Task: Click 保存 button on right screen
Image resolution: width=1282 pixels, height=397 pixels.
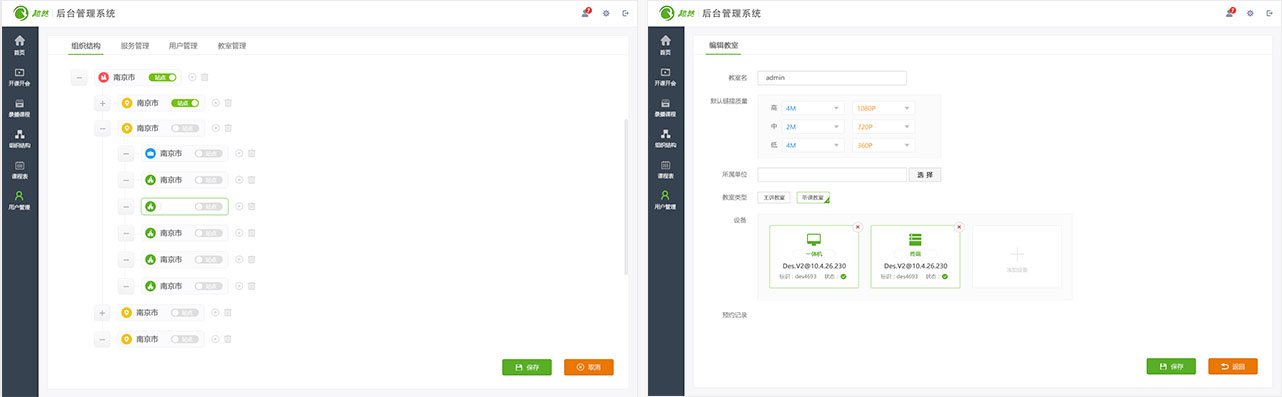Action: click(1171, 367)
